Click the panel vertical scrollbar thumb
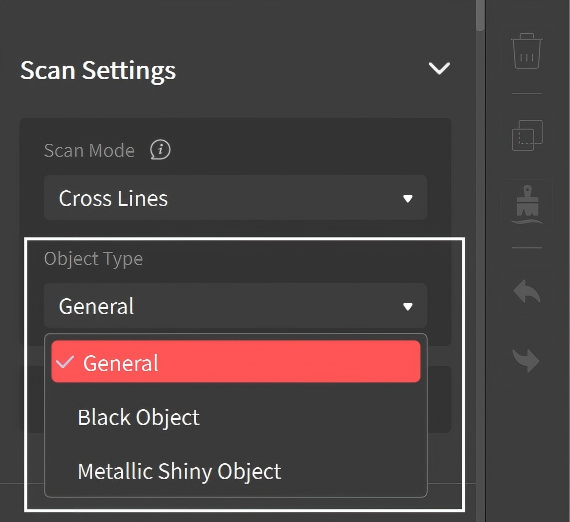Image resolution: width=570 pixels, height=522 pixels. coord(480,15)
